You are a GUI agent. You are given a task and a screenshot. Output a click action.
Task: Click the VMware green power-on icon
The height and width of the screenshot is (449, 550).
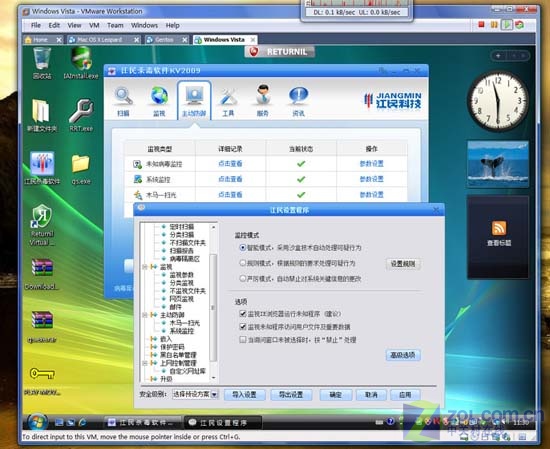[x=507, y=25]
